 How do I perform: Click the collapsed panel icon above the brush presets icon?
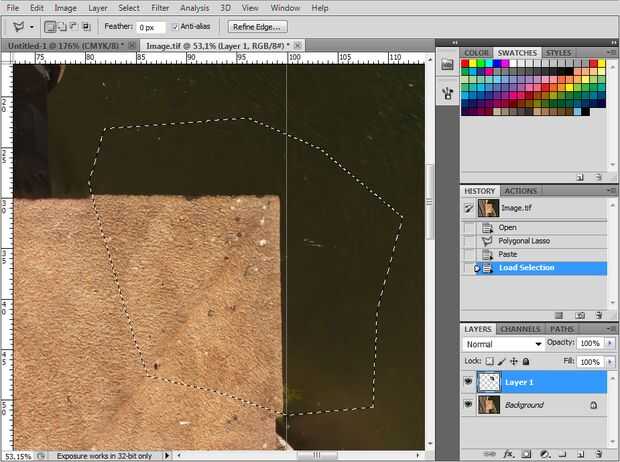pos(447,64)
